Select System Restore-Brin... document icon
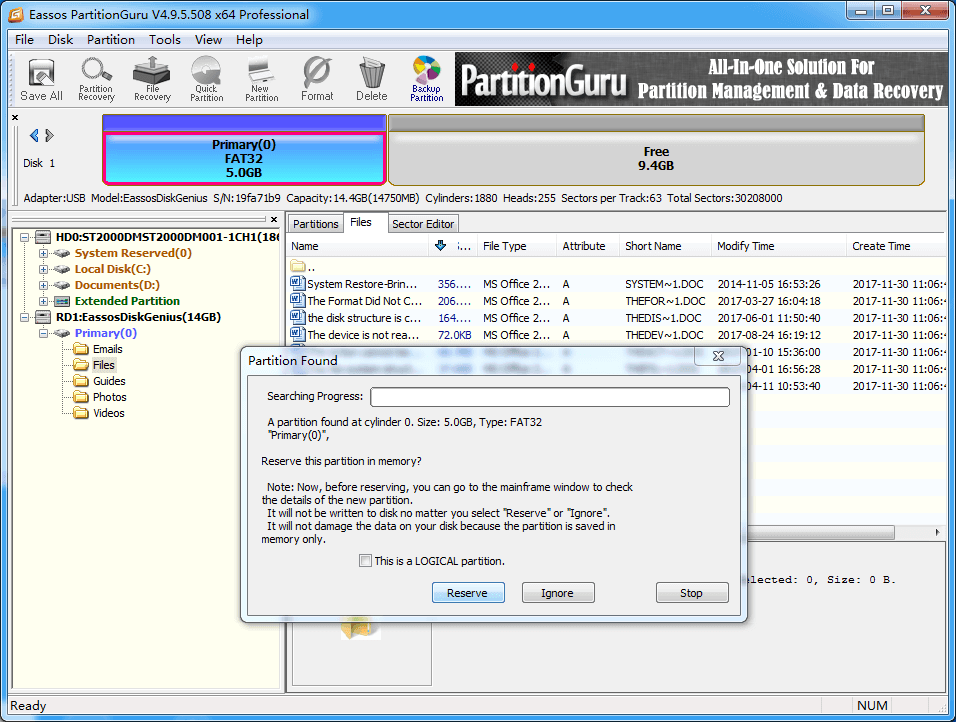Screen dimensions: 956x722 tap(298, 284)
